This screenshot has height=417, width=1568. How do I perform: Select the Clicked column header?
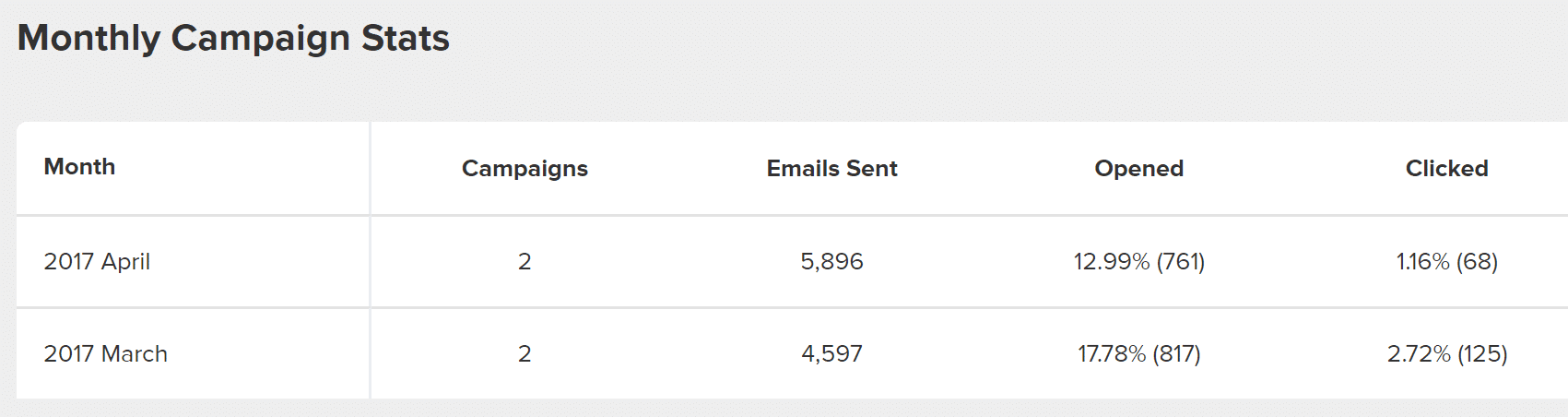pos(1446,169)
